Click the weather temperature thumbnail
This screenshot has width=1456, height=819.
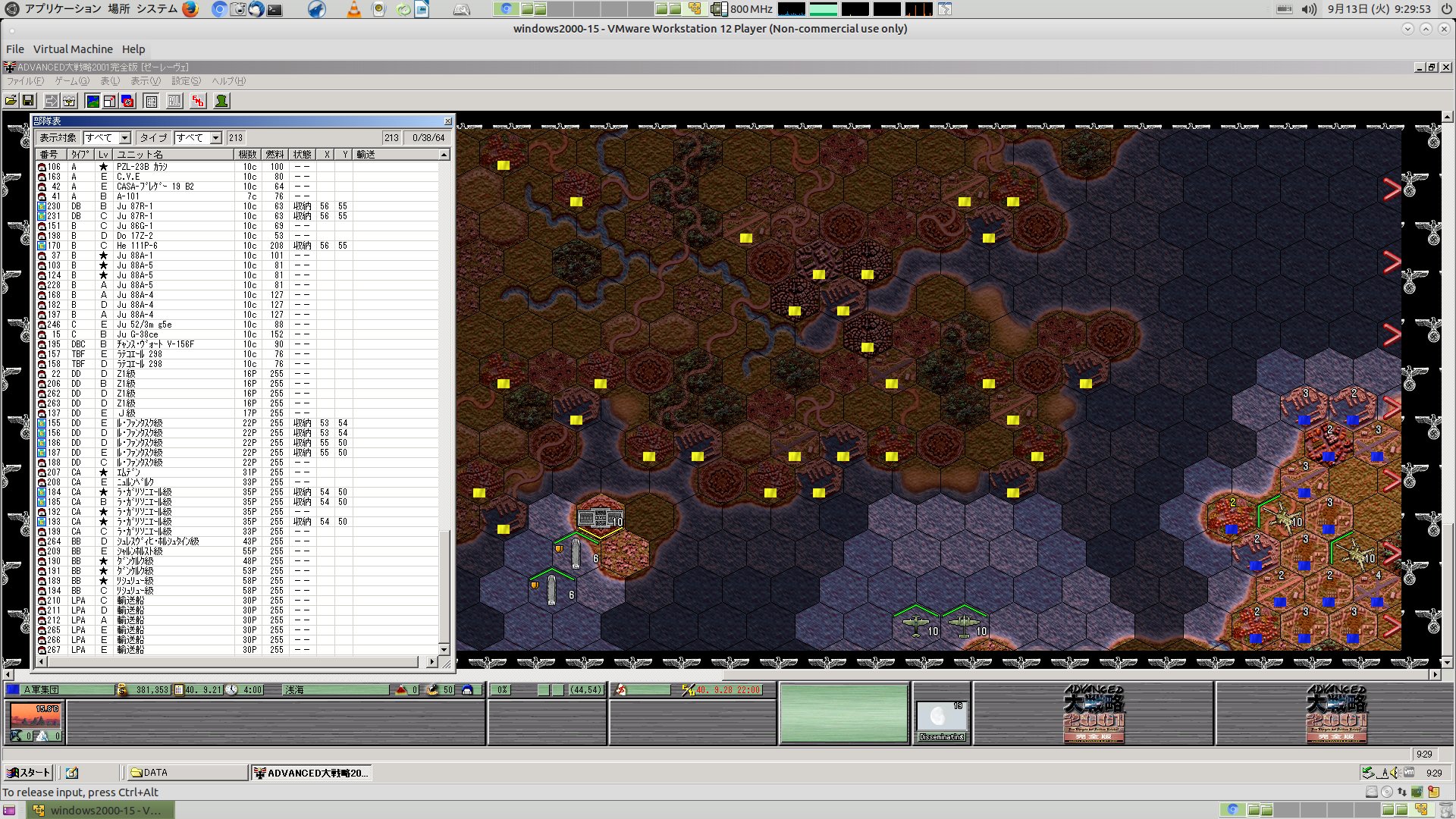pos(35,715)
